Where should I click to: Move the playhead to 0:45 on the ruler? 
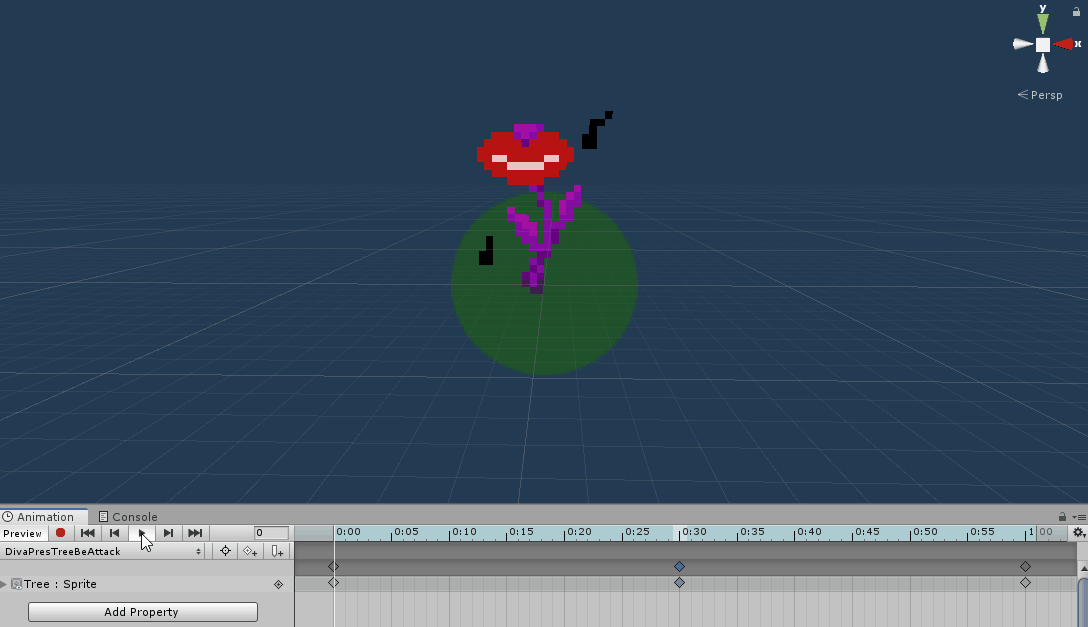(x=853, y=532)
